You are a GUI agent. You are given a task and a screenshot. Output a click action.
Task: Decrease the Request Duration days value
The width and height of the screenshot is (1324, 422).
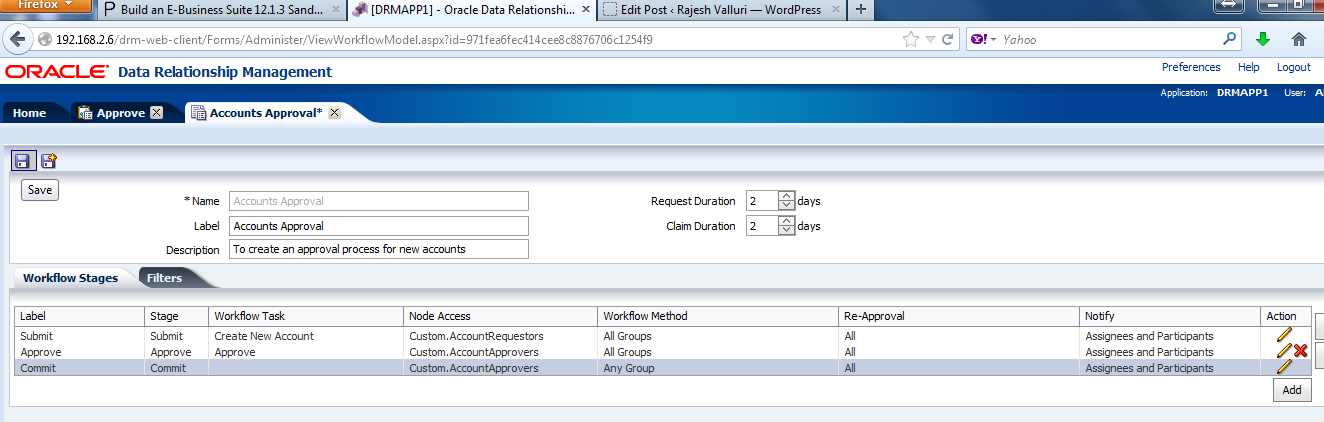click(786, 206)
